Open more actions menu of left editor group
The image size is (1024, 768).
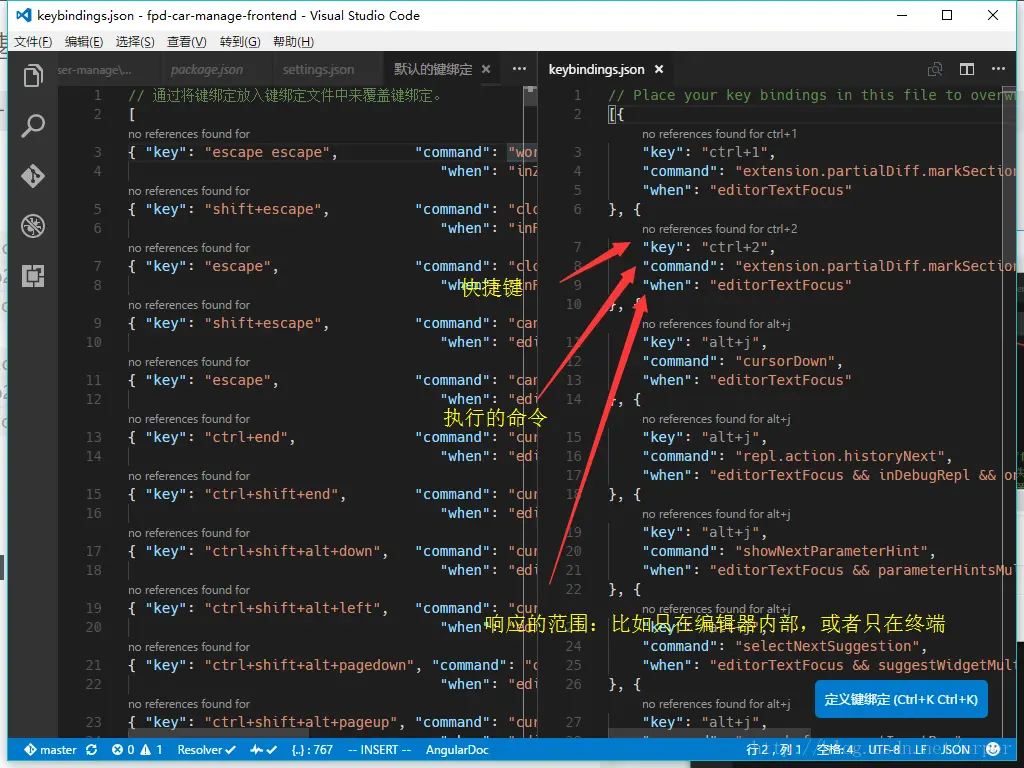[x=519, y=69]
